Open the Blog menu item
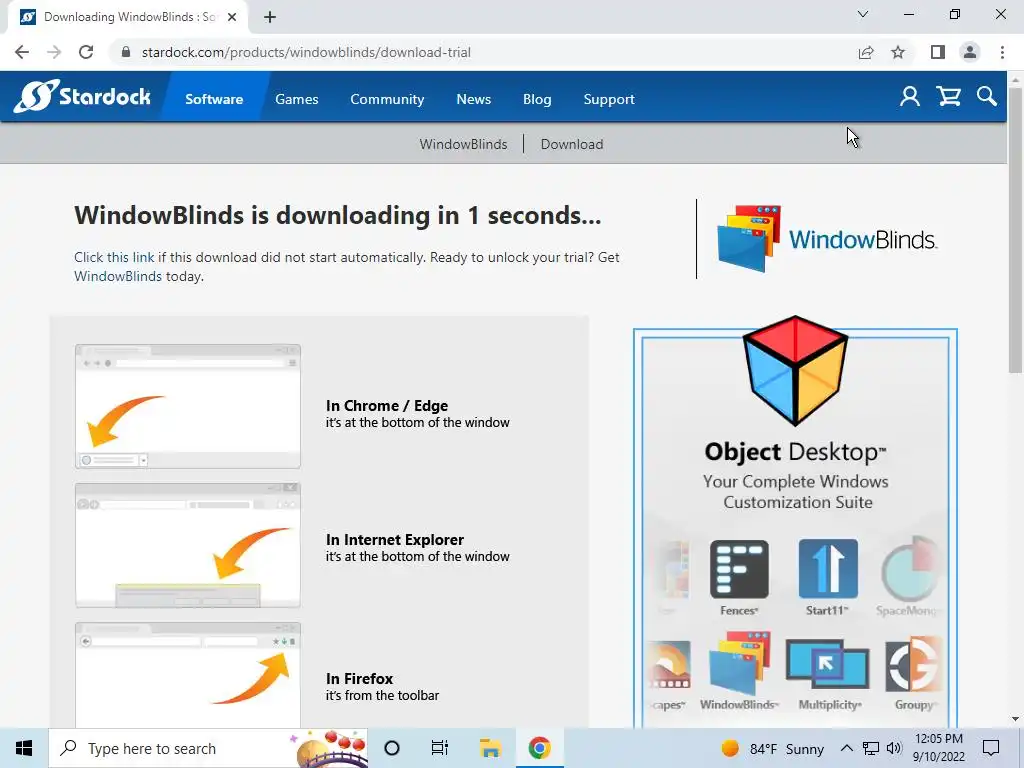This screenshot has width=1024, height=768. click(x=537, y=99)
